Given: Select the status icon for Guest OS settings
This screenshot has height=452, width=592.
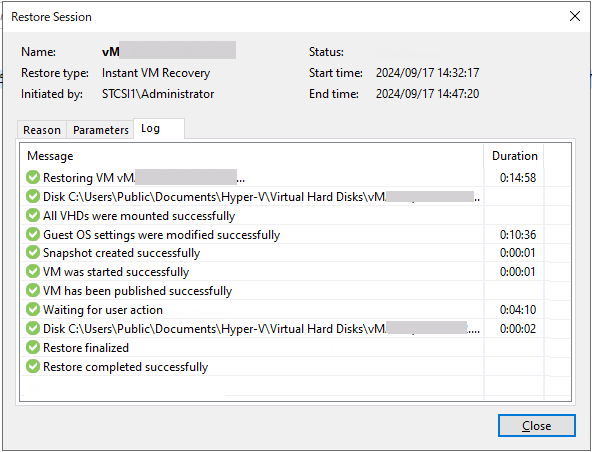Looking at the screenshot, I should [33, 234].
